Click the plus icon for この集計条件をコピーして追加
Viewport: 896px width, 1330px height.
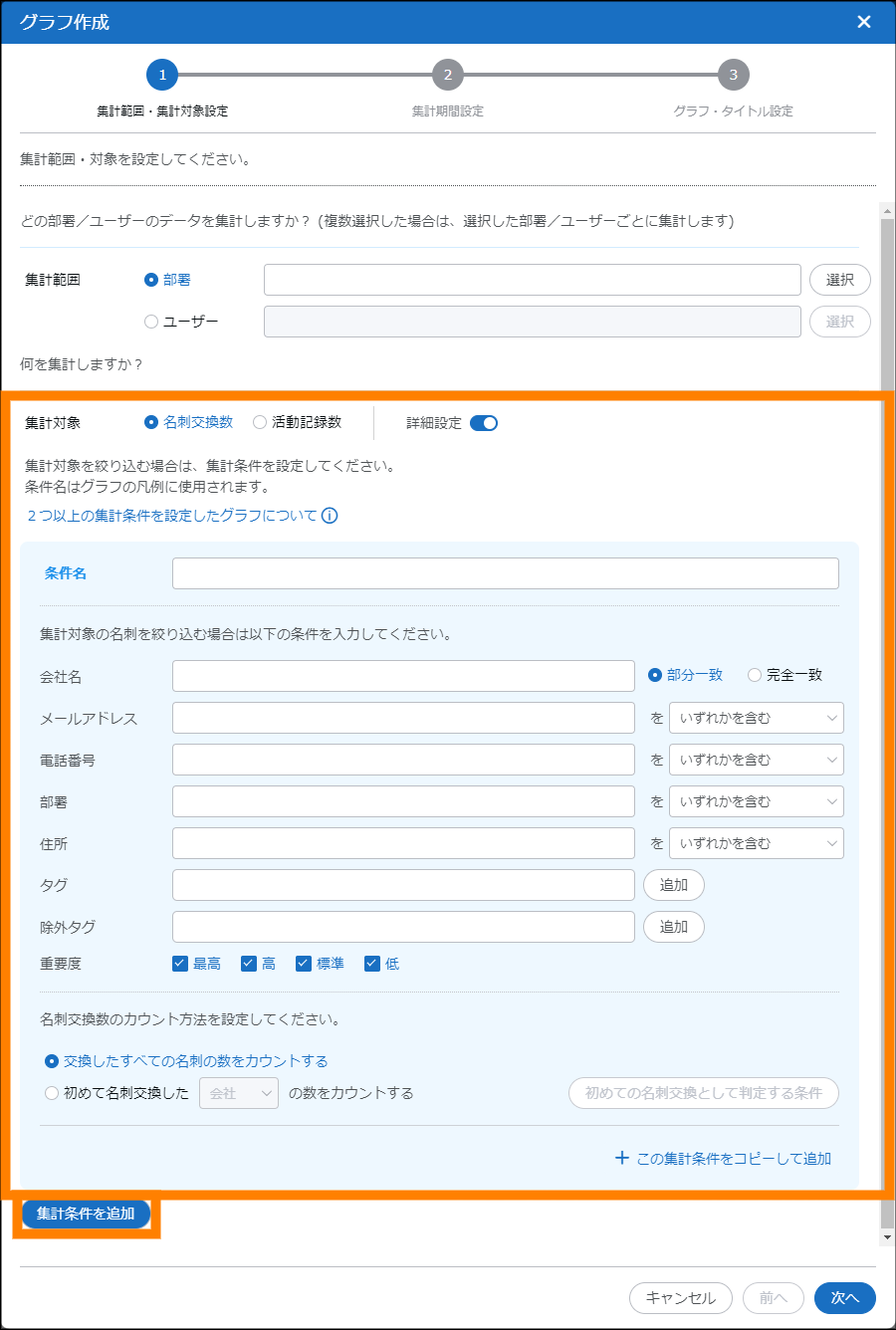tap(622, 1158)
